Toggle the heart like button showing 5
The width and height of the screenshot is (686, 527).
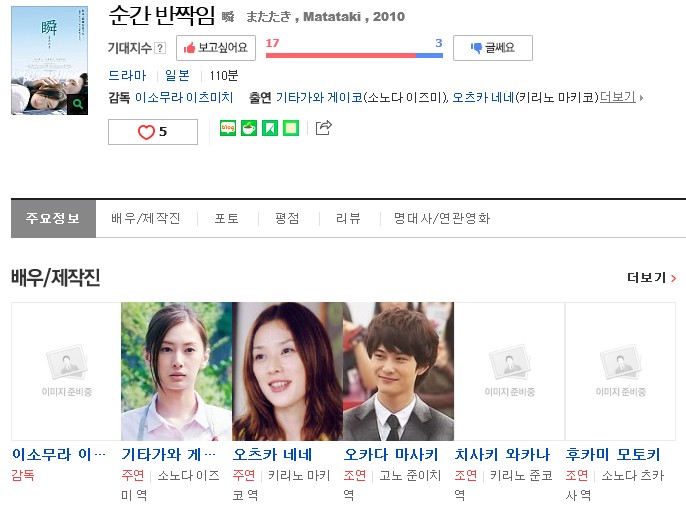pos(153,132)
